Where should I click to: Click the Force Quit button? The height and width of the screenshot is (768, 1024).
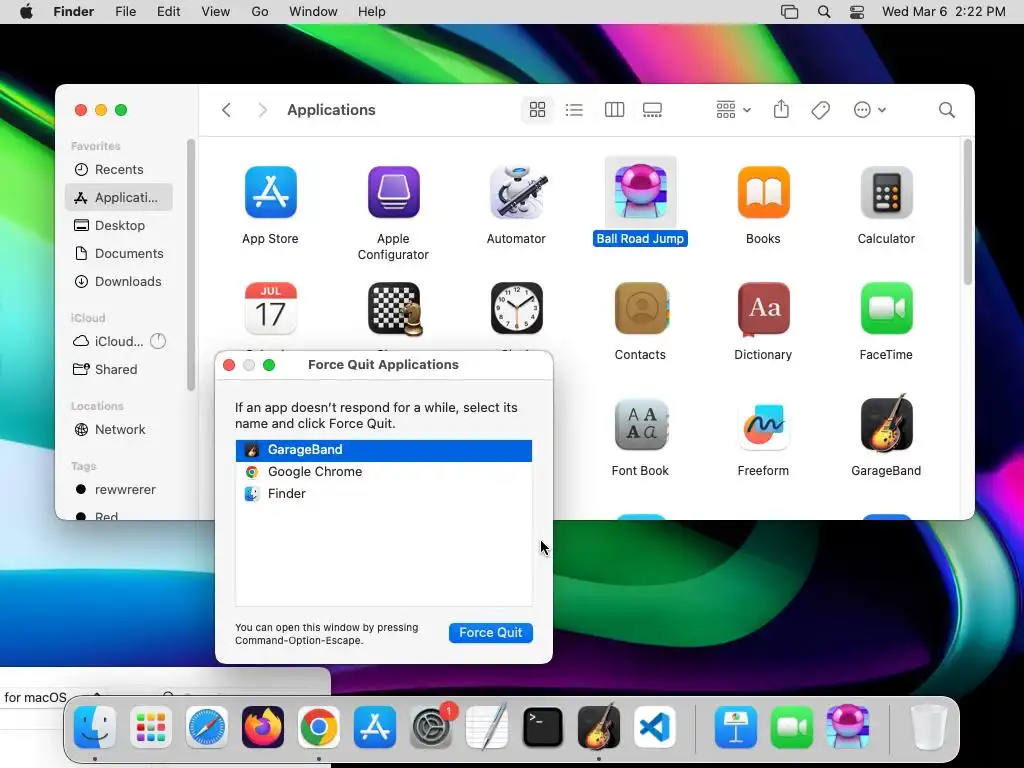490,633
